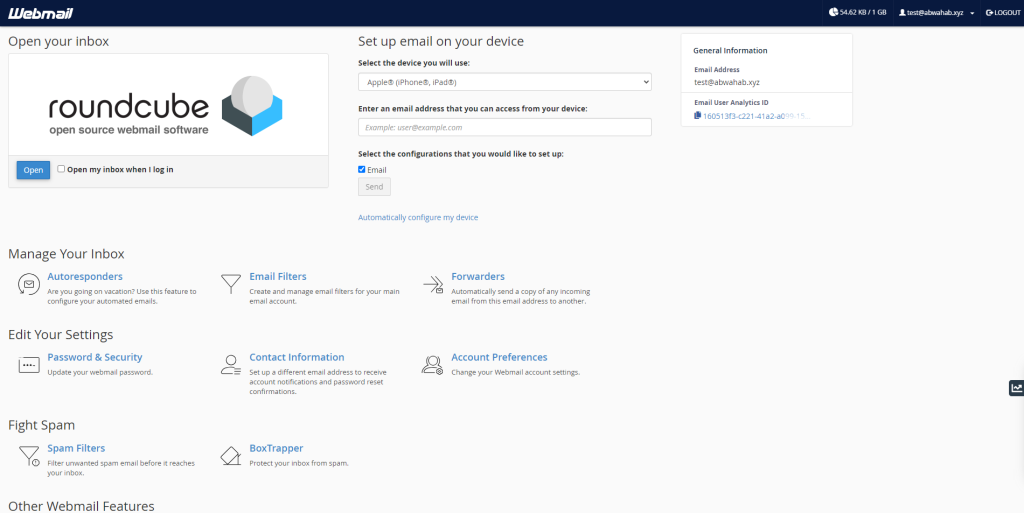1024x513 pixels.
Task: Click the BoxTrapper icon
Action: pos(231,456)
